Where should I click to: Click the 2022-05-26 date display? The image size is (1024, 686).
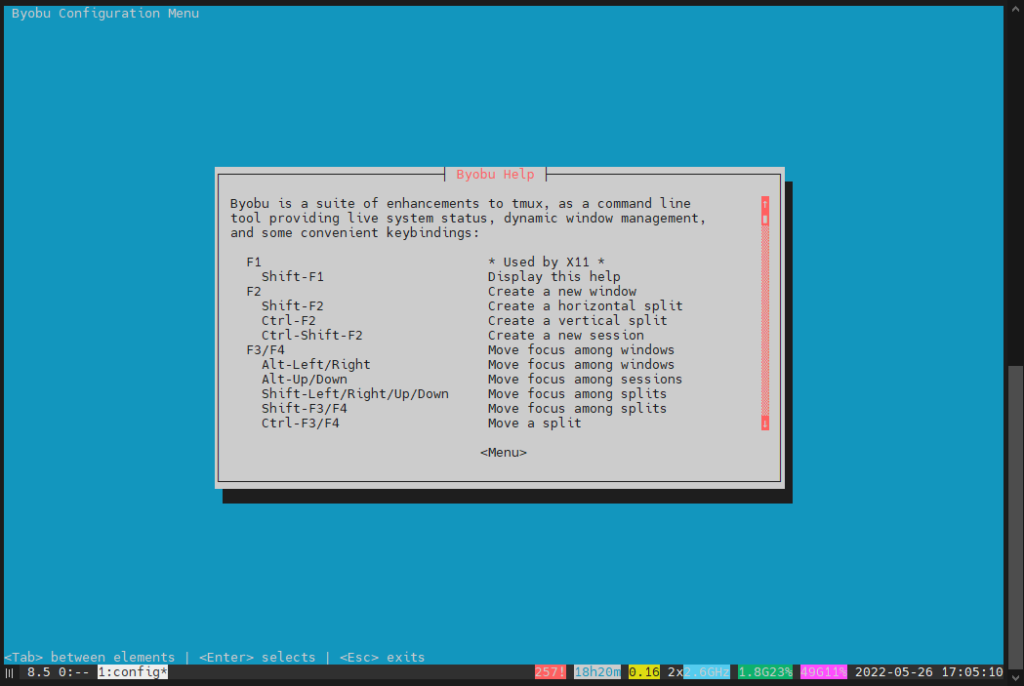click(895, 671)
